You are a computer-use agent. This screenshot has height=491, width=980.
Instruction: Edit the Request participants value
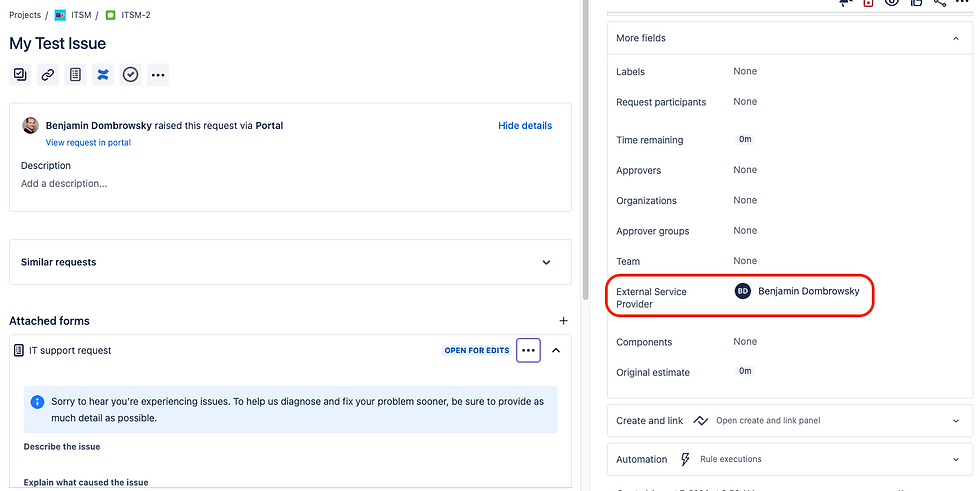[745, 101]
